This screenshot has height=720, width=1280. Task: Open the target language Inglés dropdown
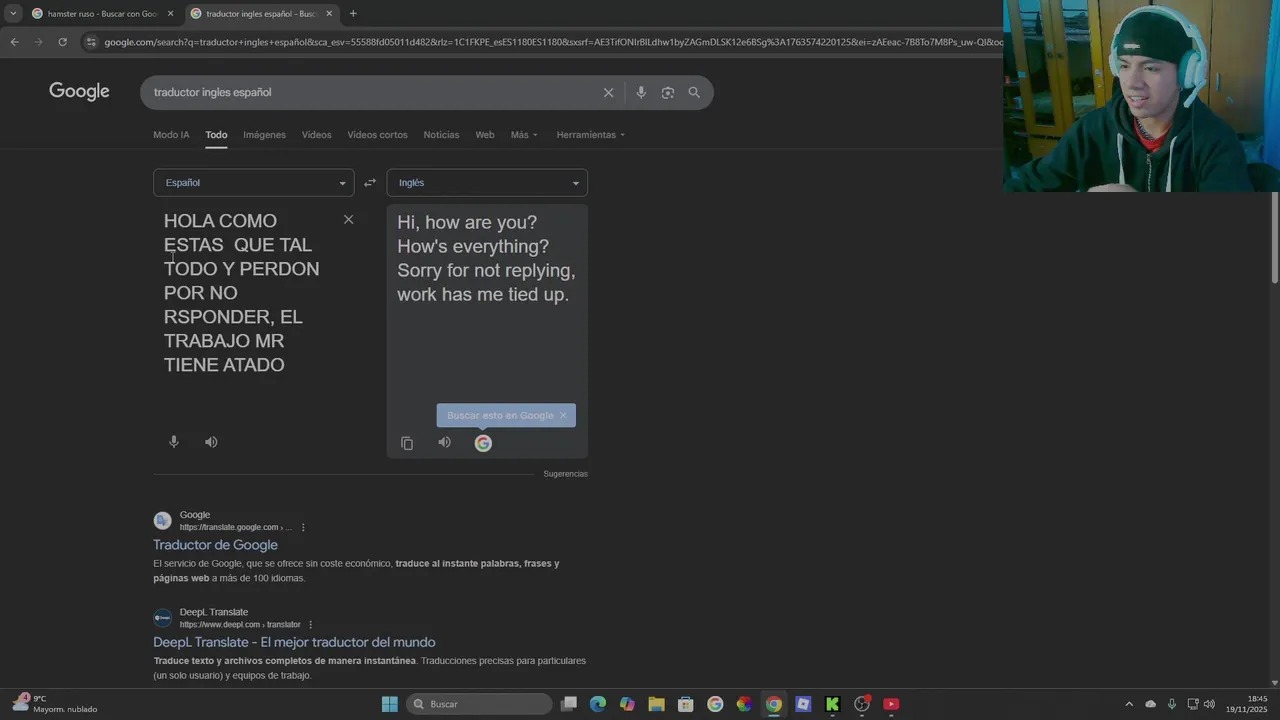point(487,183)
